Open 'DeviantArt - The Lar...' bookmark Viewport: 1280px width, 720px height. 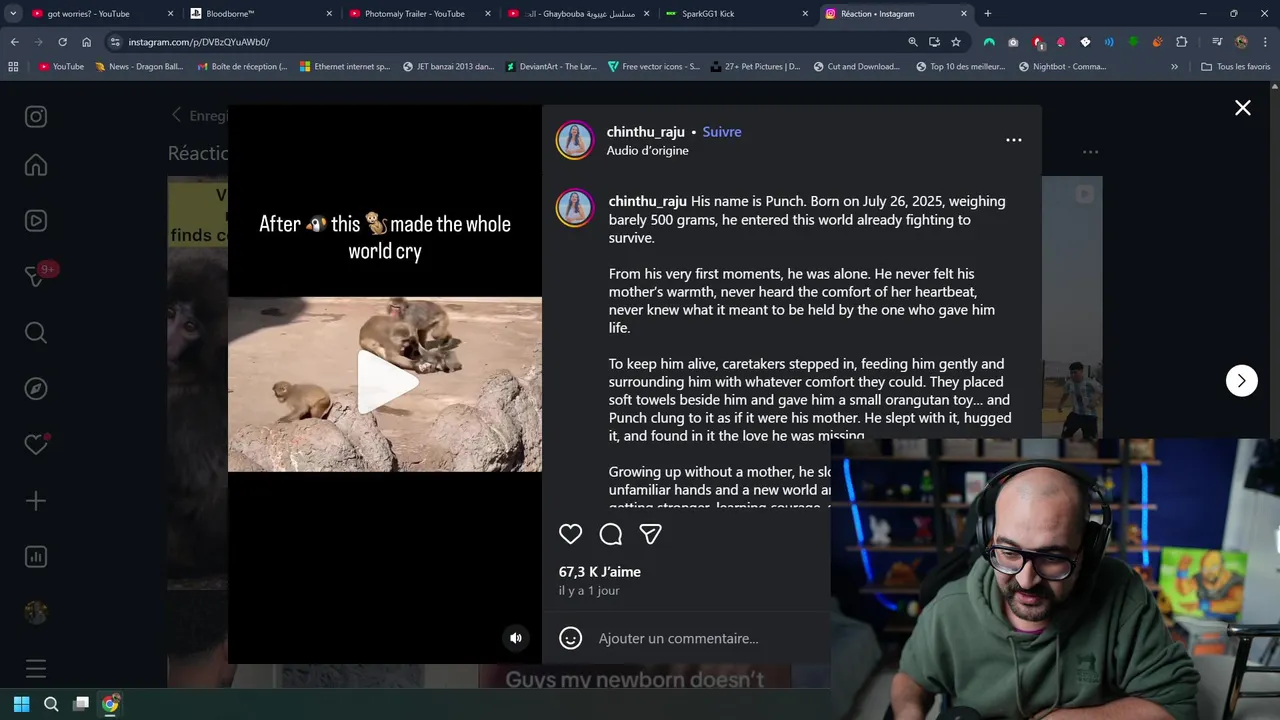pyautogui.click(x=551, y=67)
